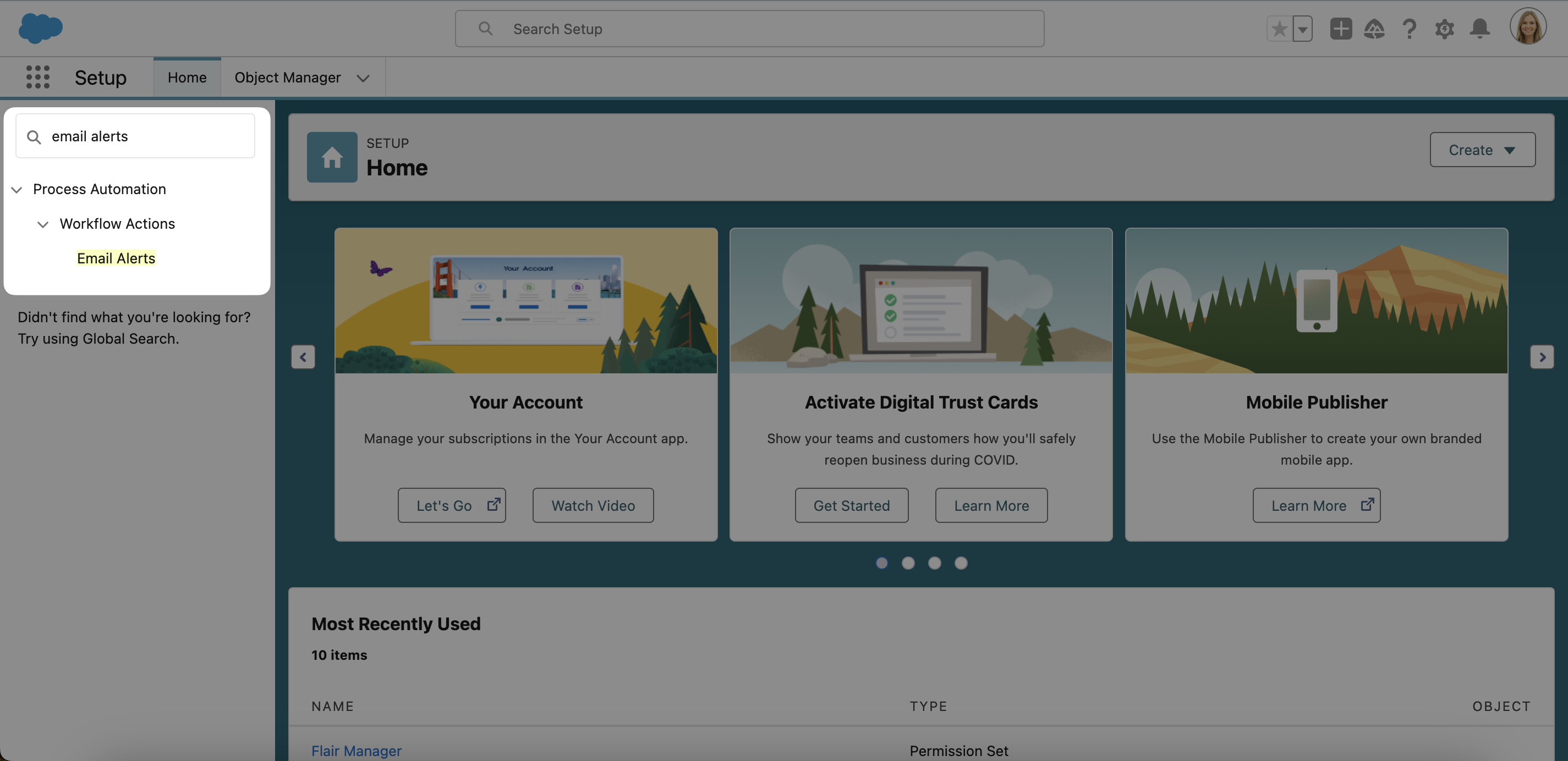Open the global actions plus icon

click(x=1340, y=29)
